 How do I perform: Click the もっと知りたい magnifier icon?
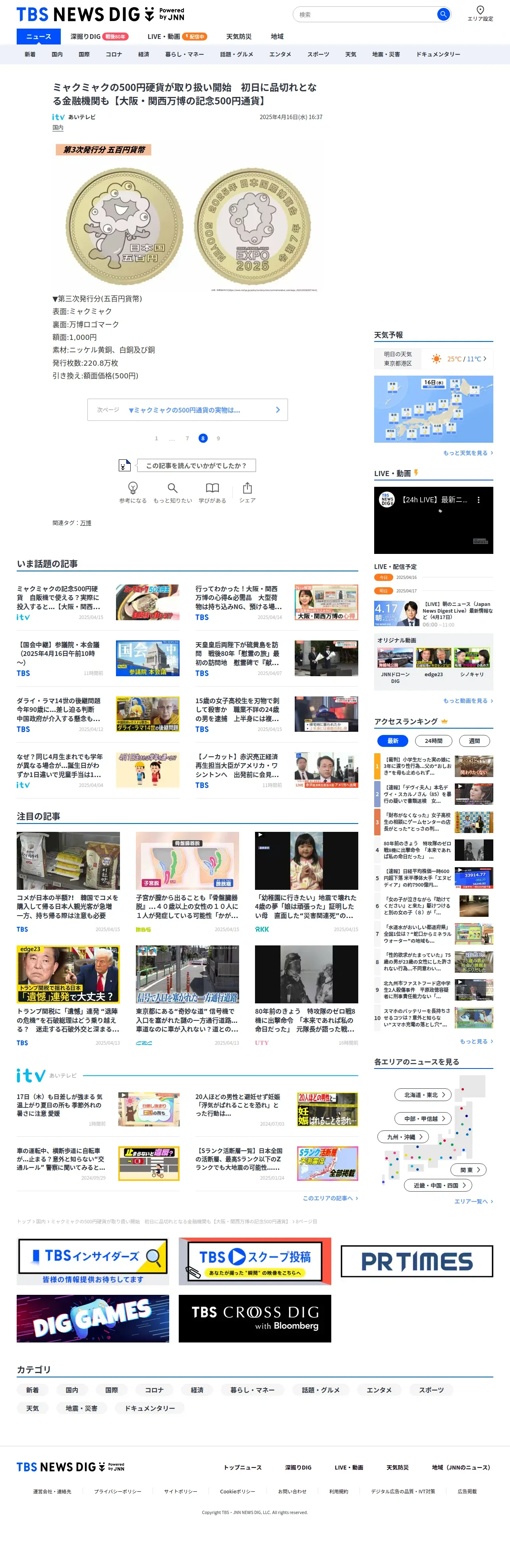[172, 488]
